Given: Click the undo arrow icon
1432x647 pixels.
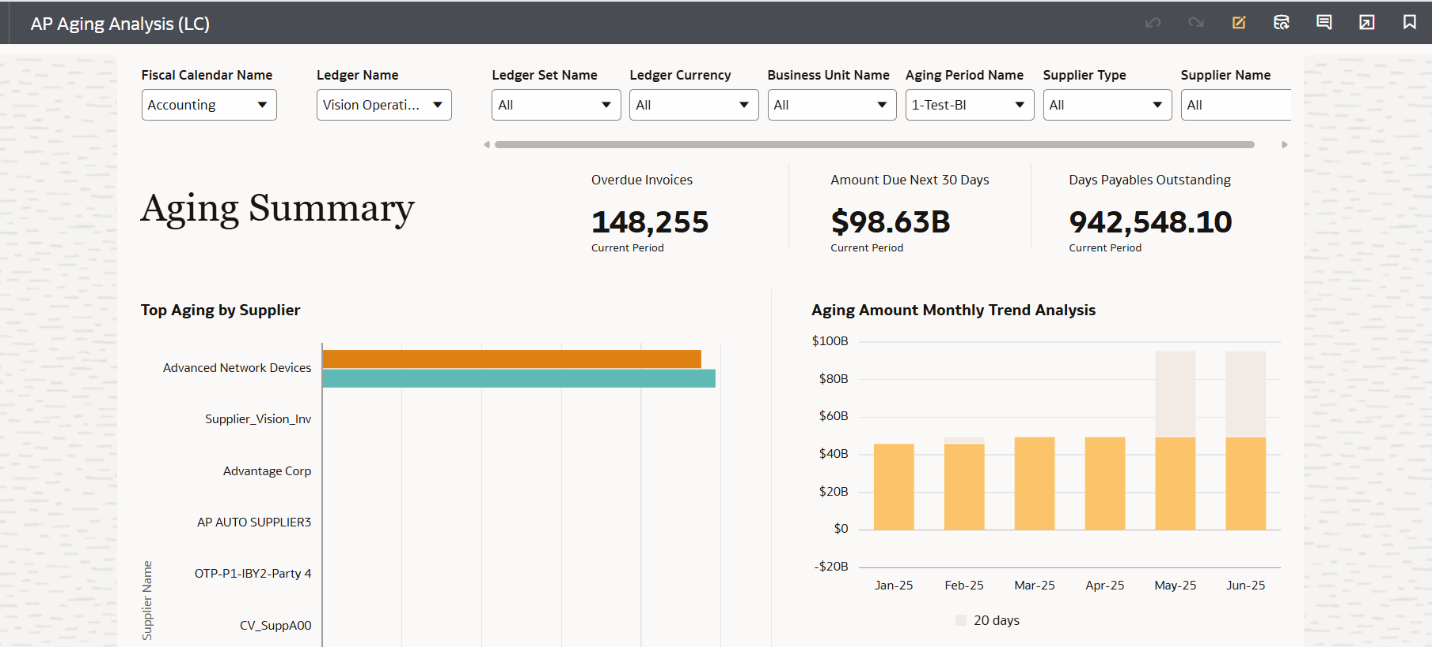Looking at the screenshot, I should 1153,22.
